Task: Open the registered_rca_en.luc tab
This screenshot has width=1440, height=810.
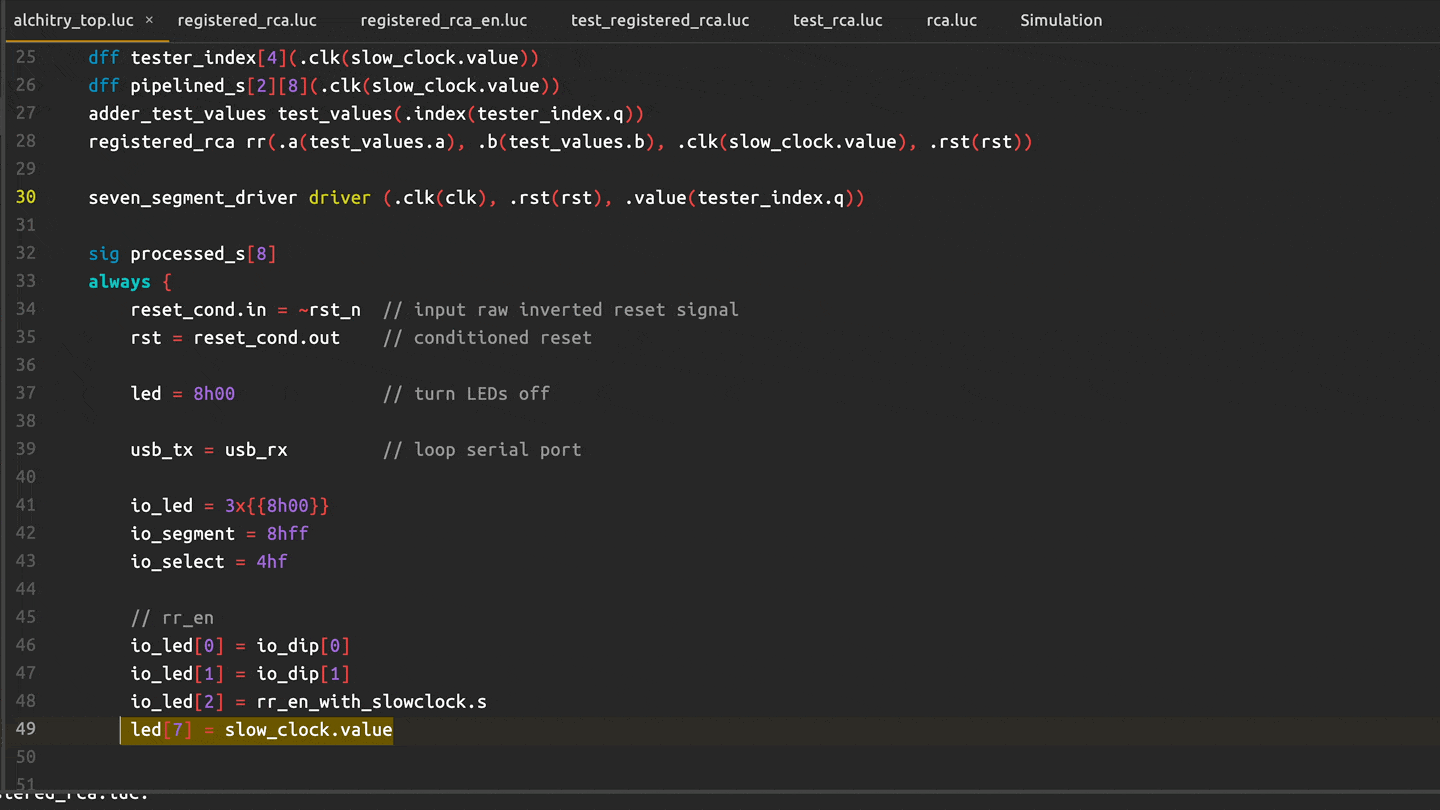Action: tap(443, 20)
